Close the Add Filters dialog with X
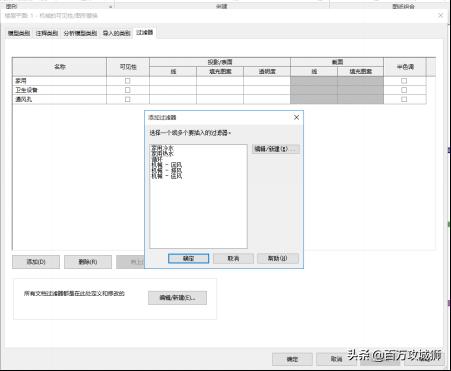This screenshot has width=451, height=371. [x=296, y=117]
